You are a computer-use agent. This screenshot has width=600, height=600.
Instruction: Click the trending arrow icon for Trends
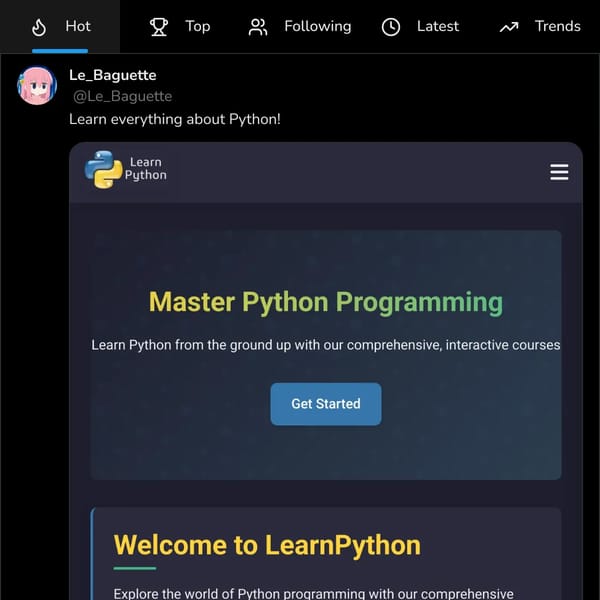[x=509, y=27]
